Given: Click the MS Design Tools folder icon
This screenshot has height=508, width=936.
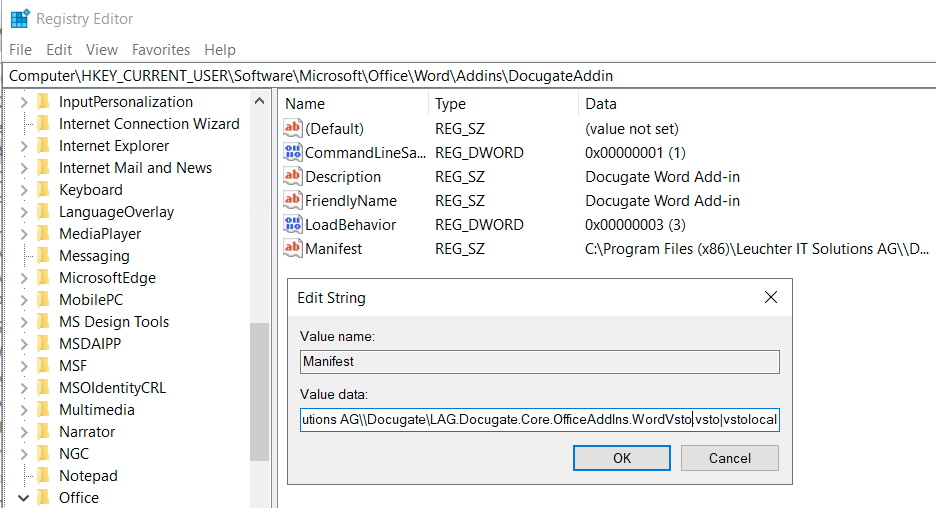Looking at the screenshot, I should pos(44,322).
